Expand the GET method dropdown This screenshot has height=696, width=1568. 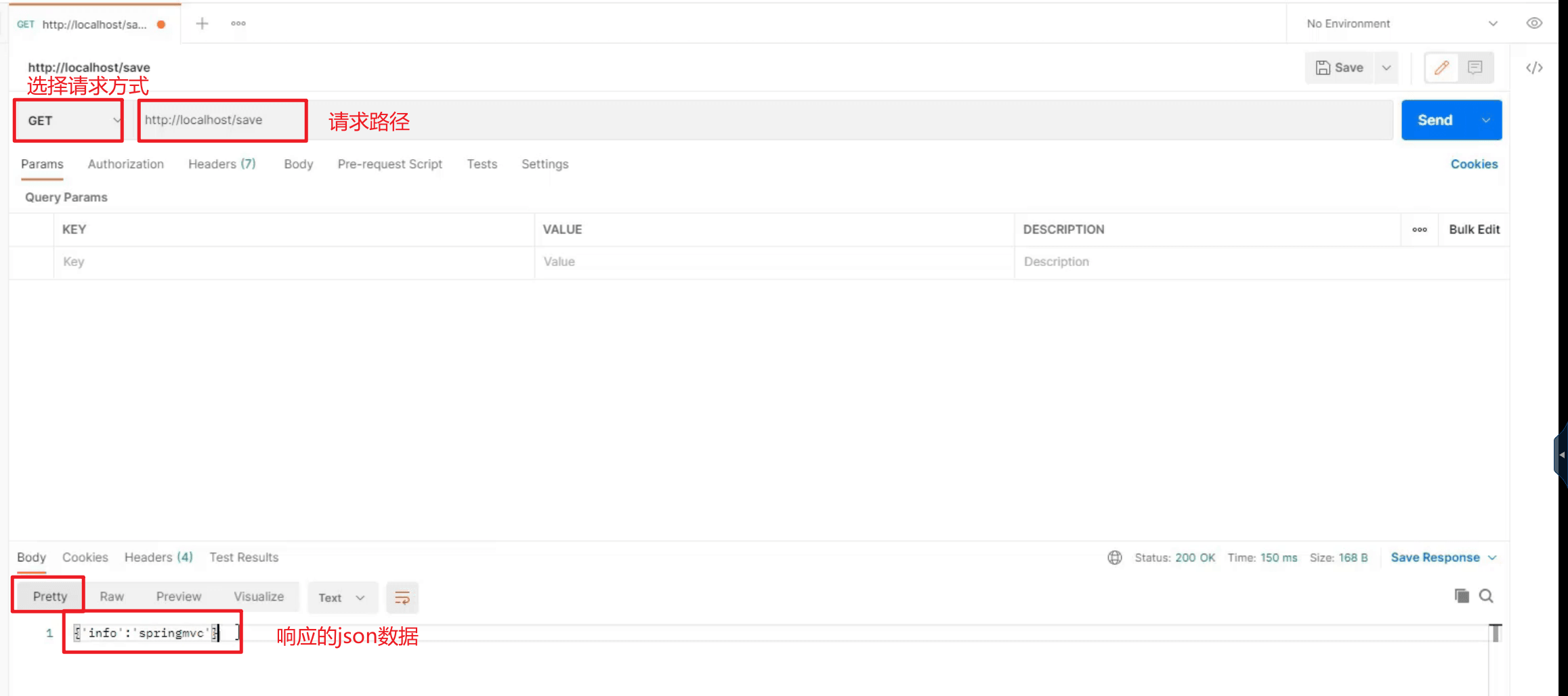[68, 121]
